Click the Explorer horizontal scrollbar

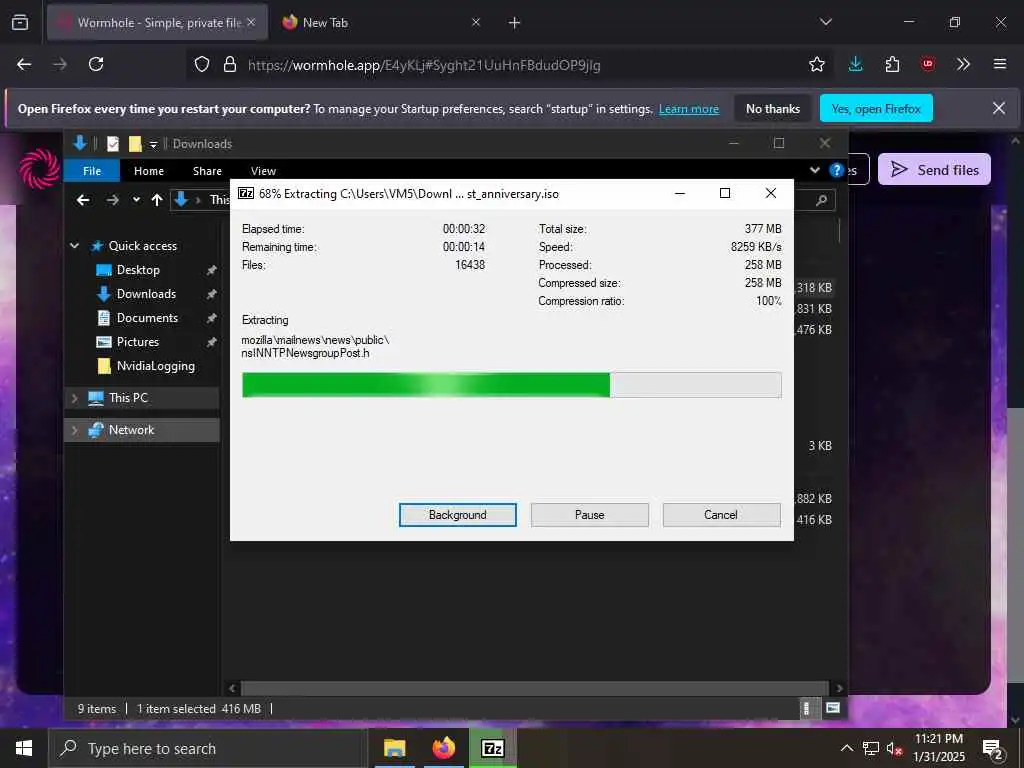tap(535, 688)
